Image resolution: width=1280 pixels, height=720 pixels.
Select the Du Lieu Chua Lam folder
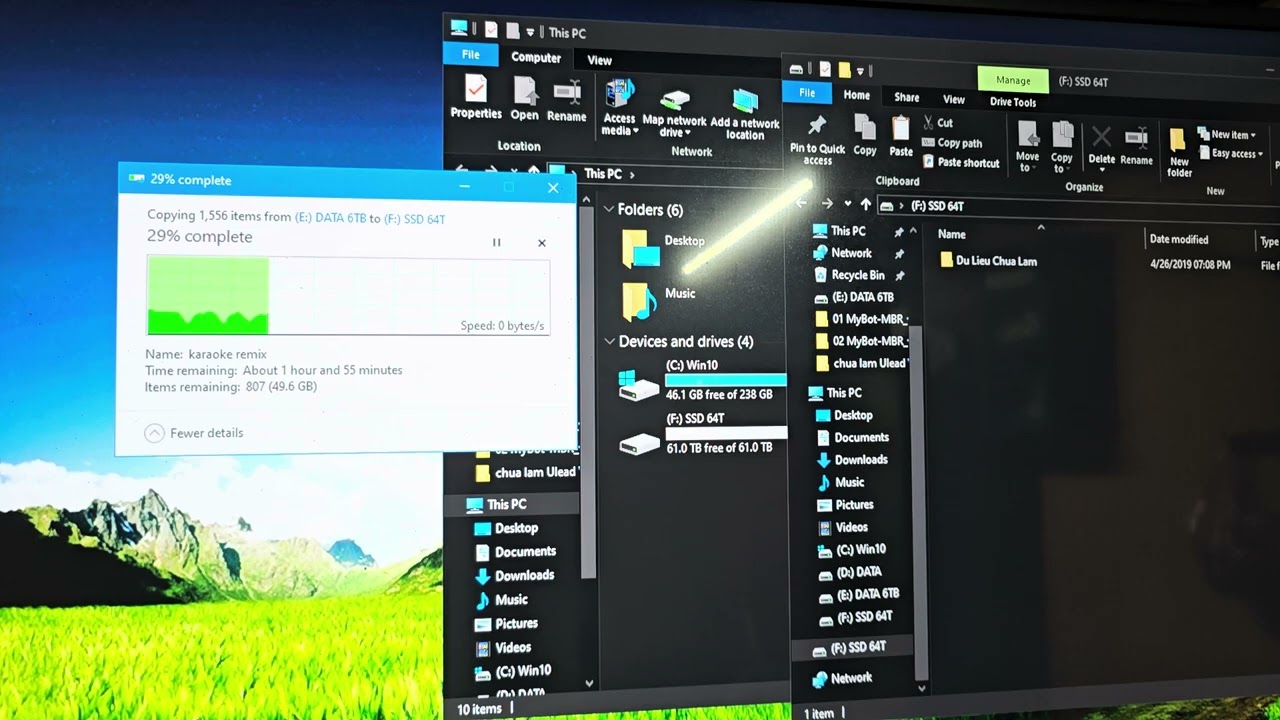(989, 261)
